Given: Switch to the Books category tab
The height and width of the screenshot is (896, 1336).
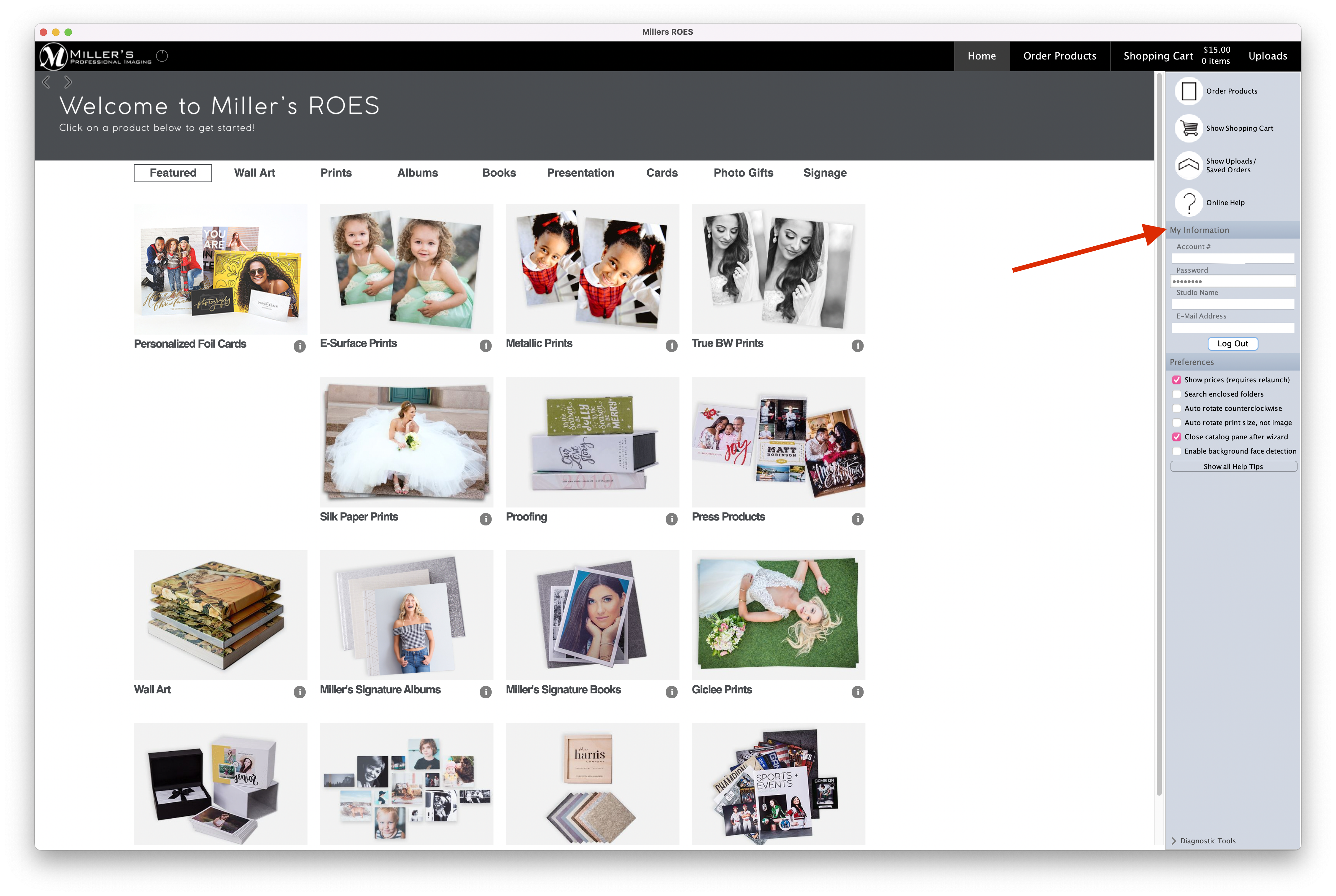Looking at the screenshot, I should (x=498, y=173).
